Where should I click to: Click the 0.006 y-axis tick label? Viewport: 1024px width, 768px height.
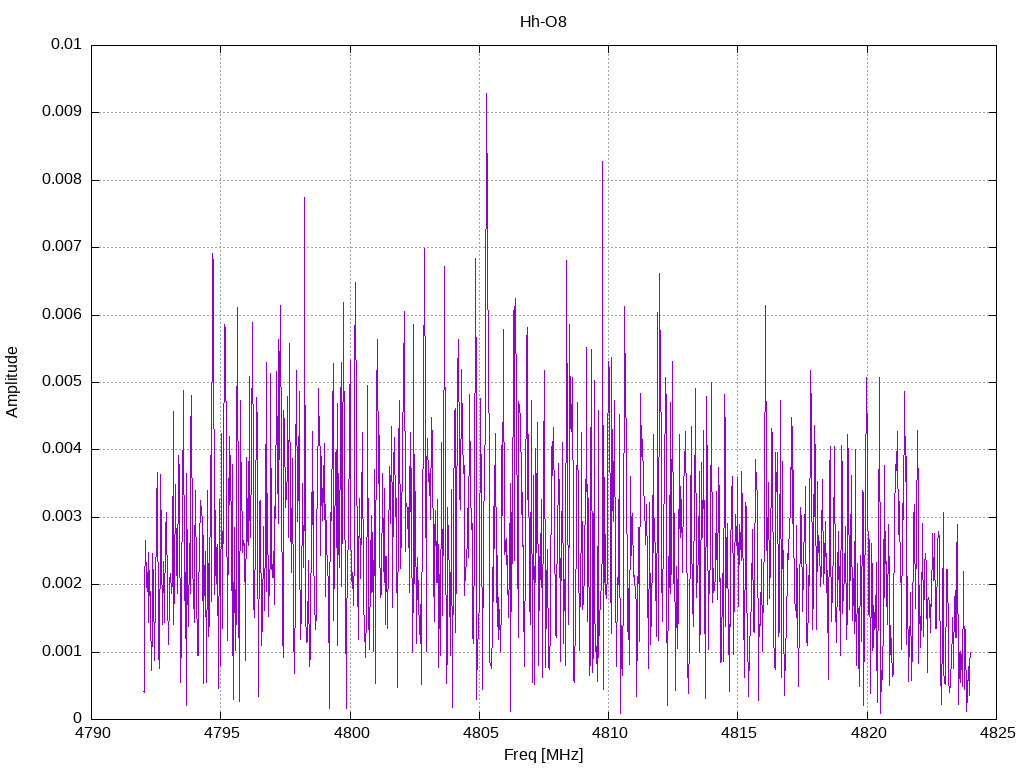click(x=61, y=314)
